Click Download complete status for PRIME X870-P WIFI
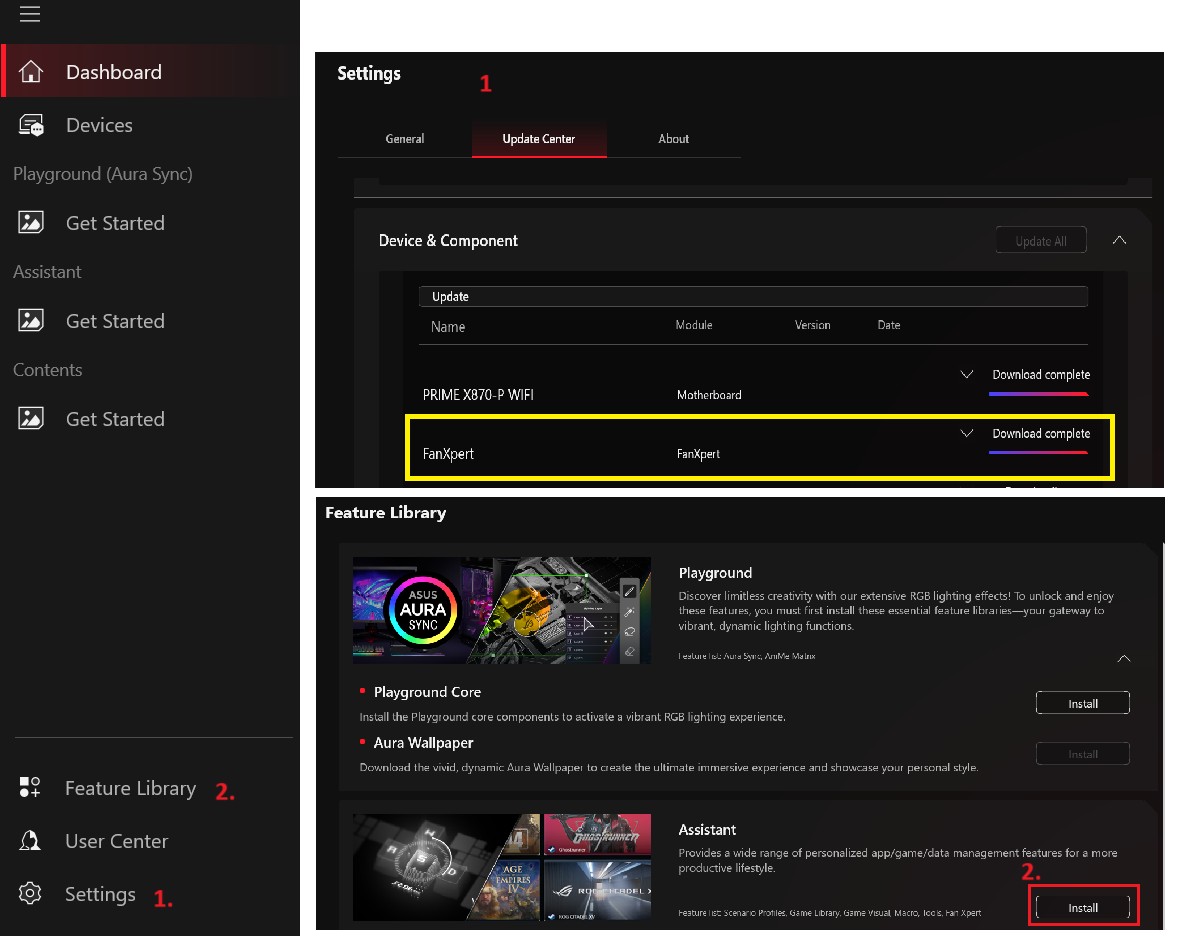The height and width of the screenshot is (936, 1179). click(x=1041, y=374)
